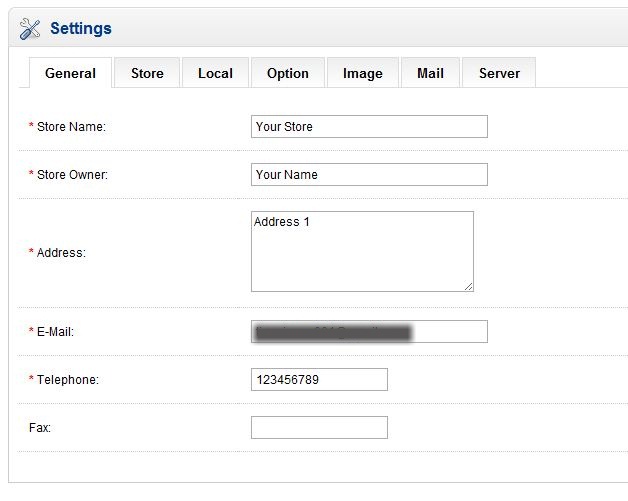This screenshot has width=628, height=501.
Task: Click the Settings heading text
Action: [81, 29]
